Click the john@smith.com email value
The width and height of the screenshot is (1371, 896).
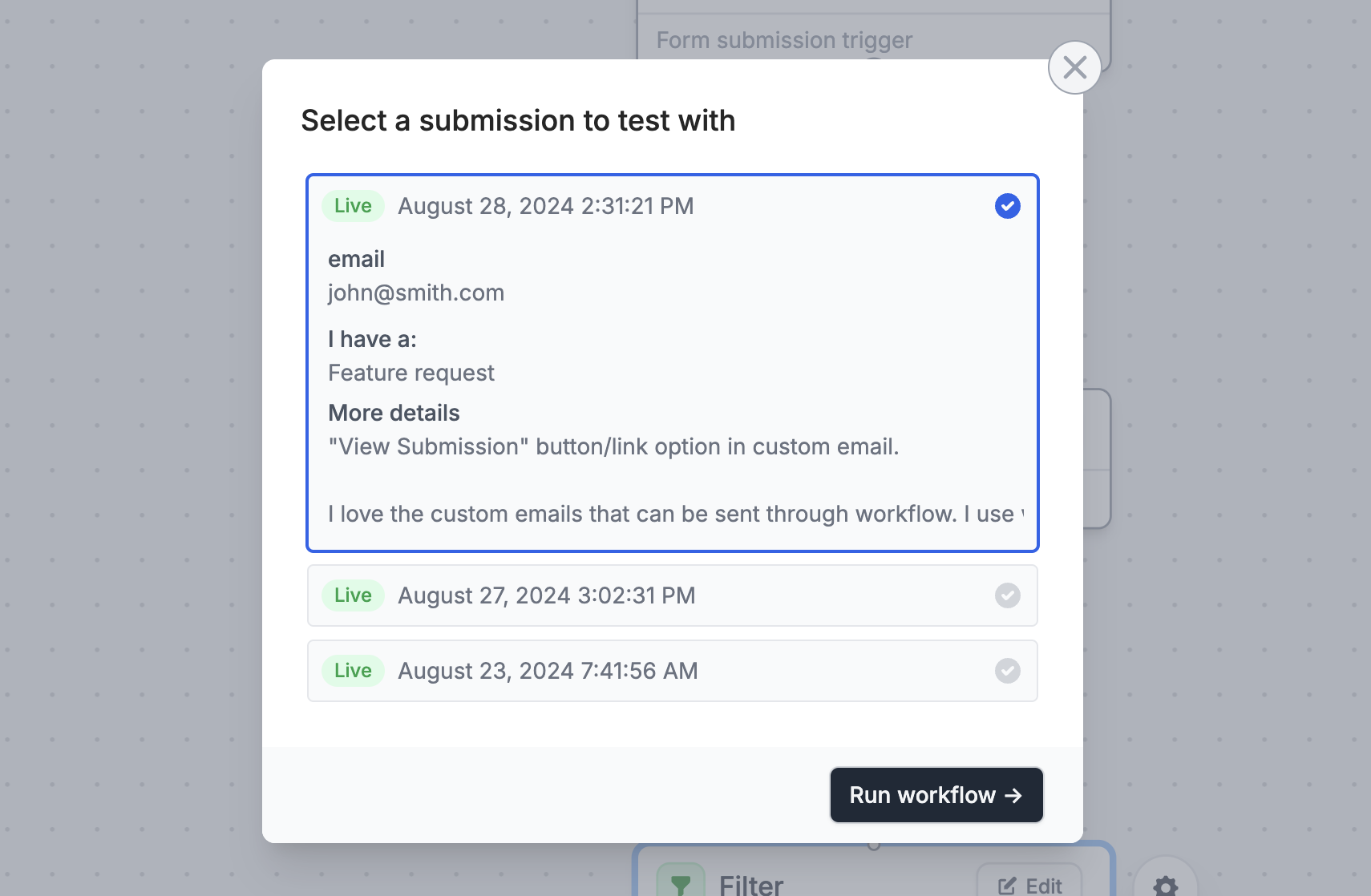pyautogui.click(x=416, y=293)
